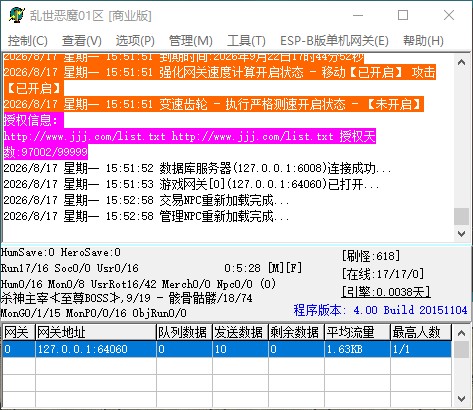Click the 交易NPC重新加载完成 log line

[x=146, y=200]
